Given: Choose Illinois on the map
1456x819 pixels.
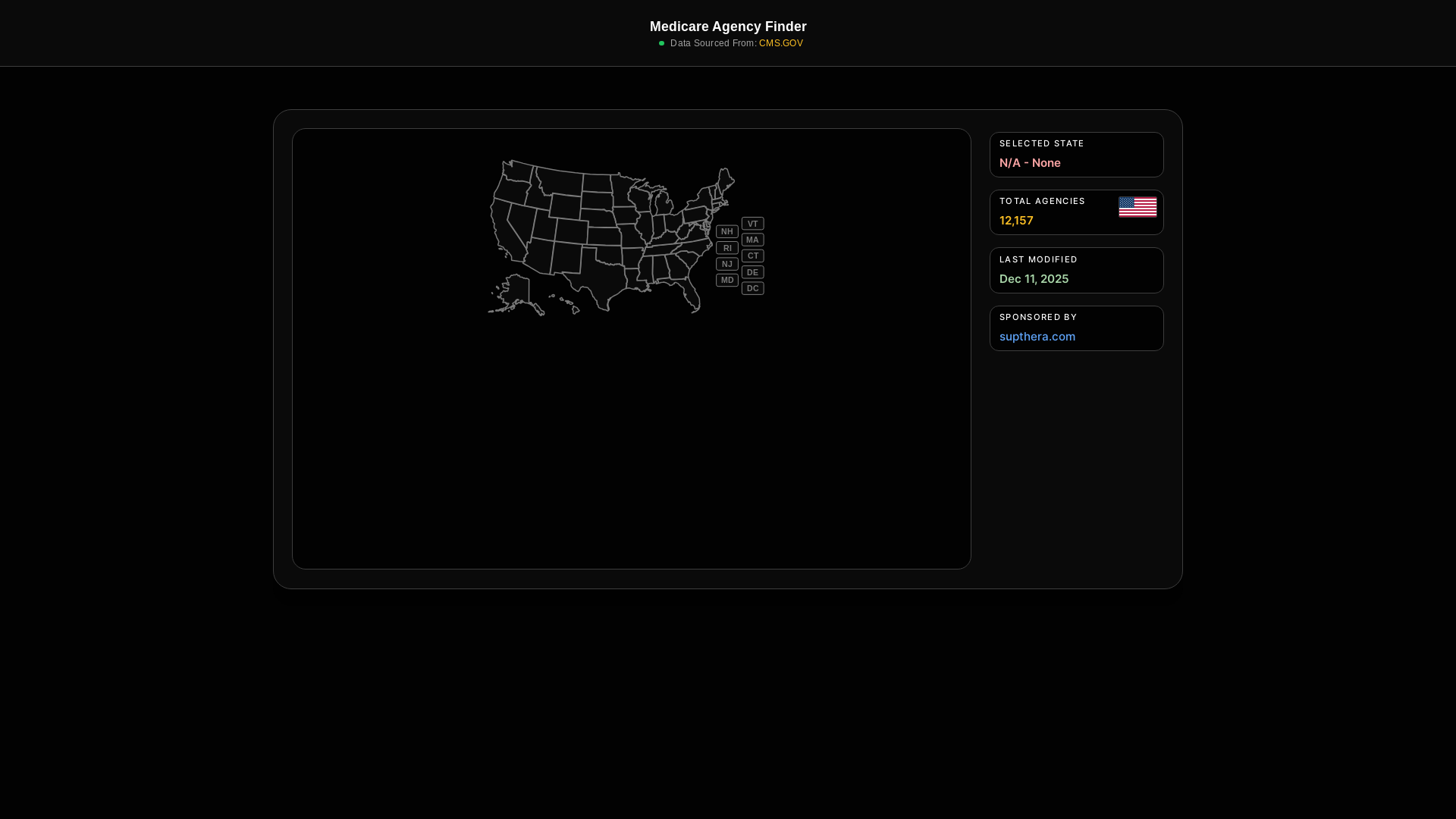Looking at the screenshot, I should pos(645,226).
